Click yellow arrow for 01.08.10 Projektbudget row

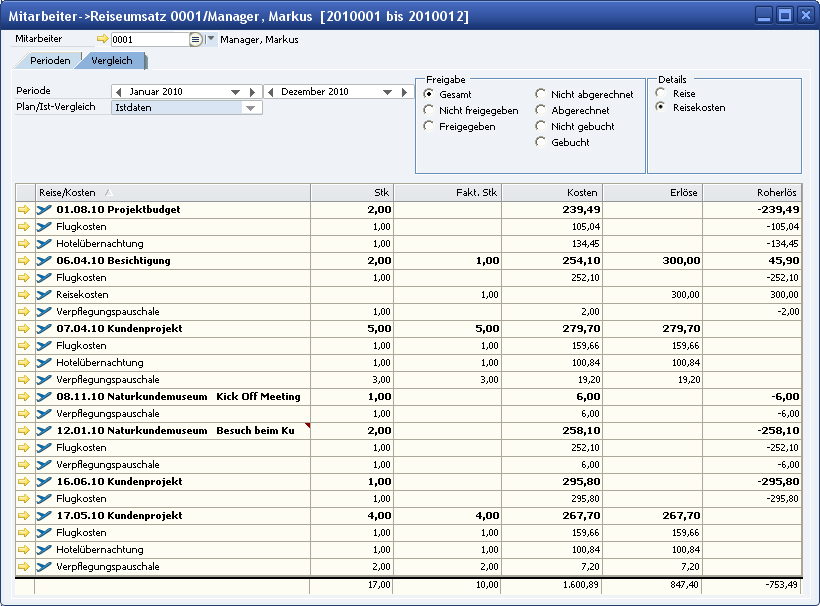click(24, 210)
